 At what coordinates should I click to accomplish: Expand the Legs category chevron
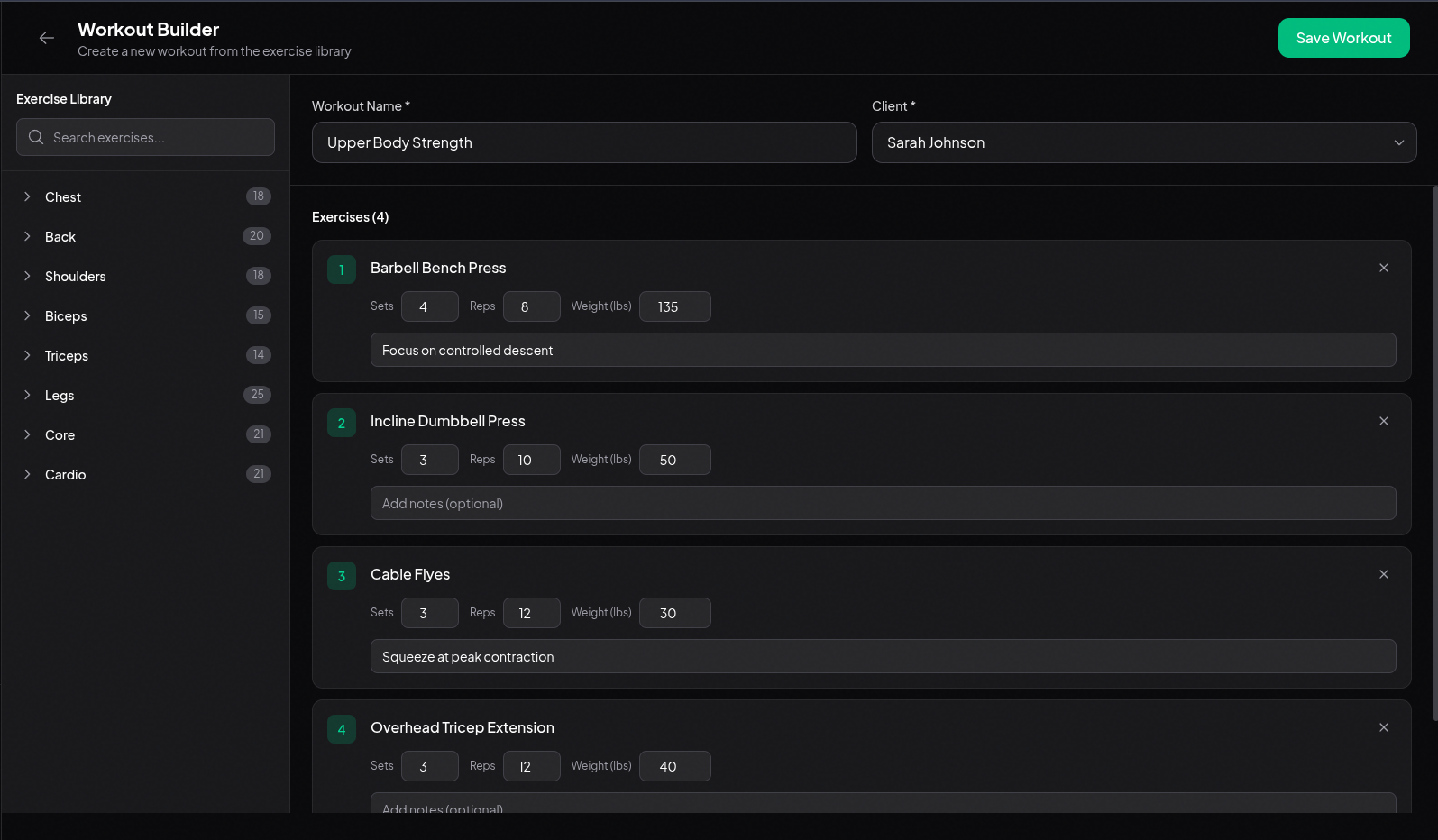pos(27,395)
